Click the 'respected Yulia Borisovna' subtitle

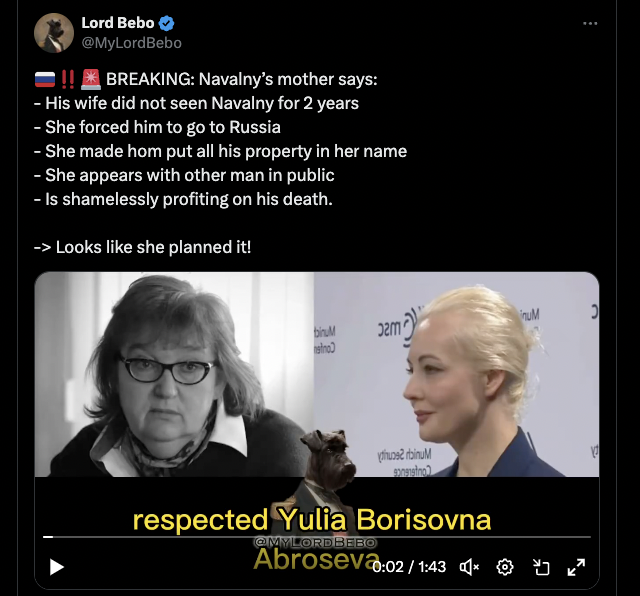[312, 520]
